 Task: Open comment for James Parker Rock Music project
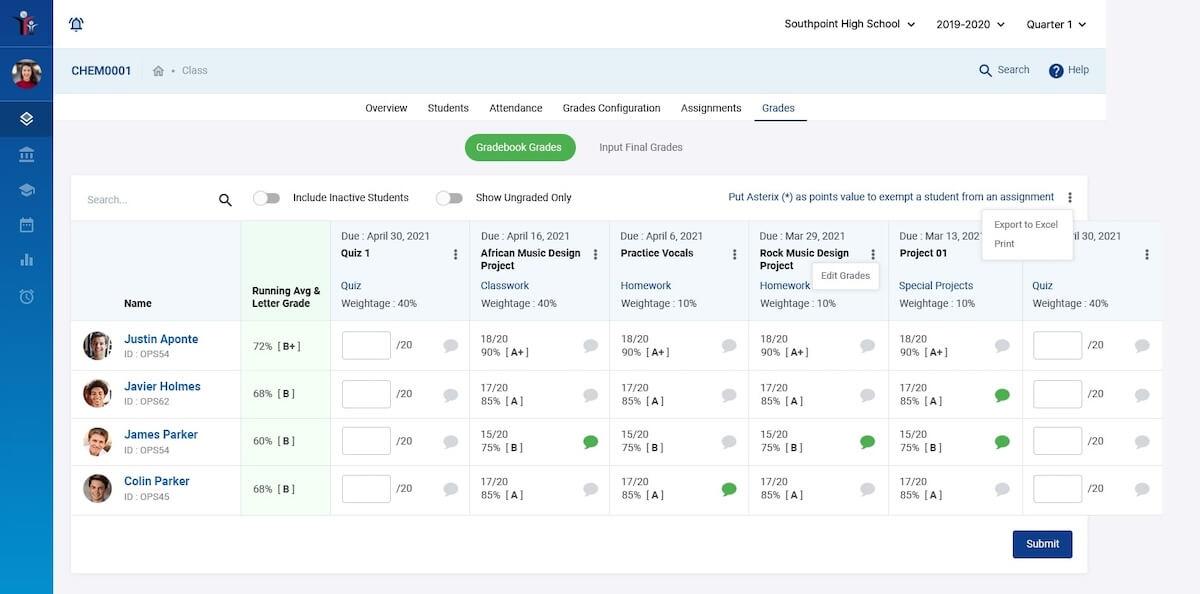[867, 442]
